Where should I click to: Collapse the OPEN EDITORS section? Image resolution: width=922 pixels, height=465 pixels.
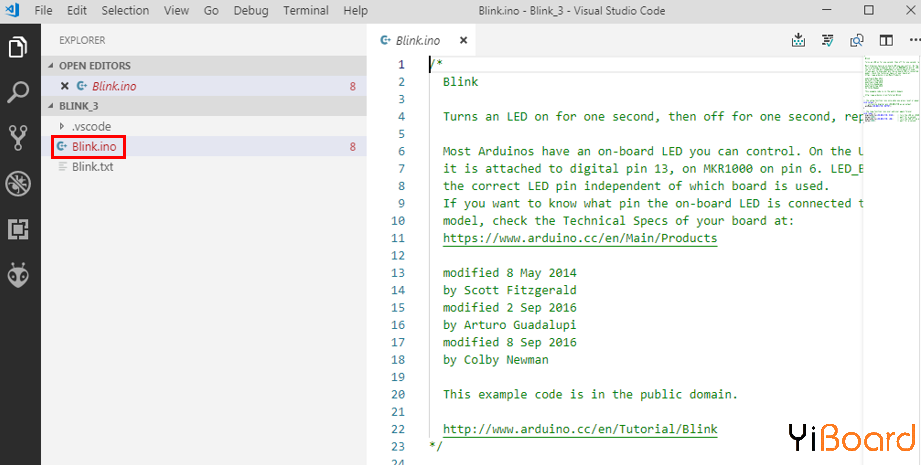click(x=95, y=66)
